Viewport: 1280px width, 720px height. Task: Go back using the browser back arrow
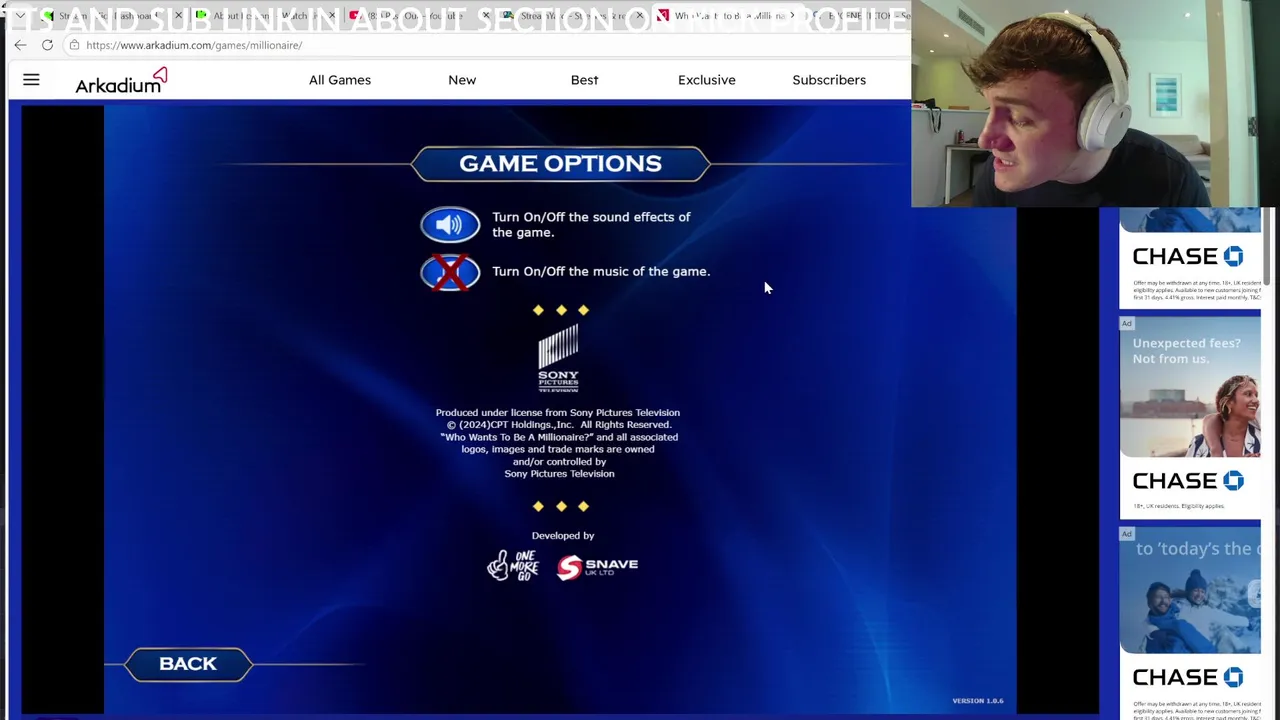20,45
